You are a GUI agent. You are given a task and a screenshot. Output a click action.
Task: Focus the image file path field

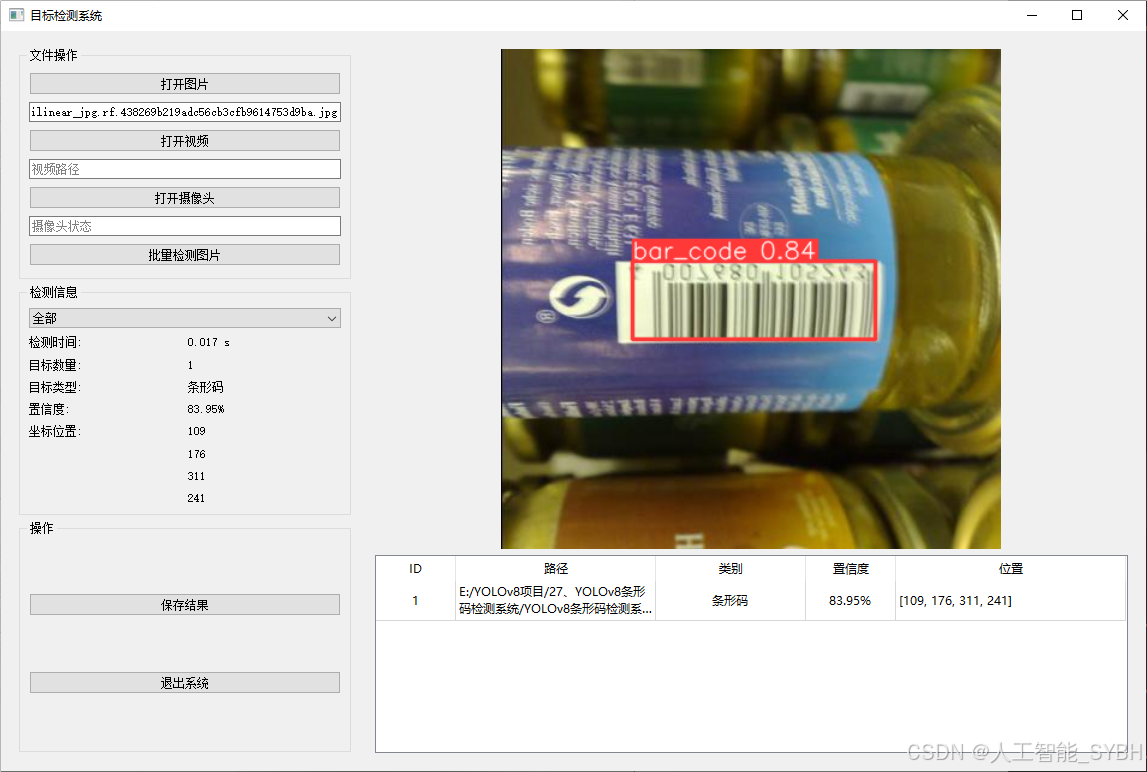click(x=184, y=112)
